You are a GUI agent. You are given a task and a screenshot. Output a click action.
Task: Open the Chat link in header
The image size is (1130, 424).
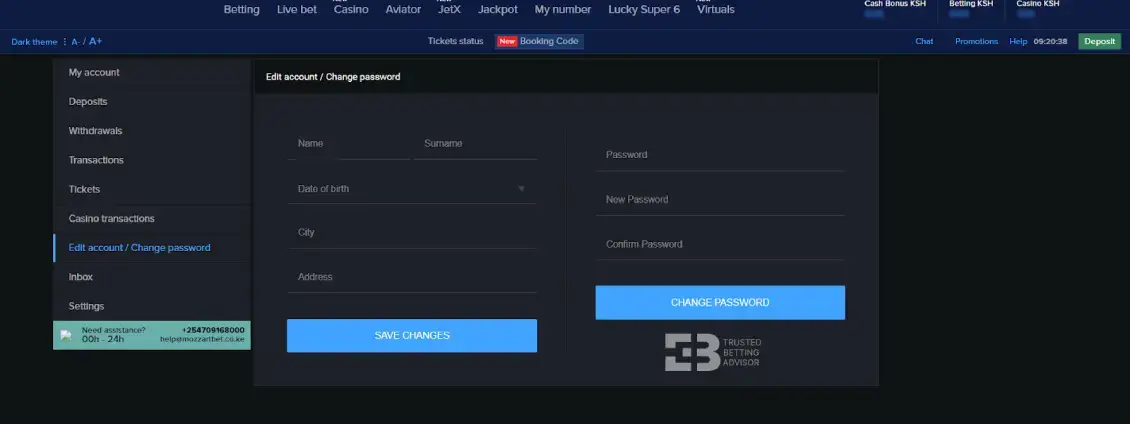click(x=924, y=42)
